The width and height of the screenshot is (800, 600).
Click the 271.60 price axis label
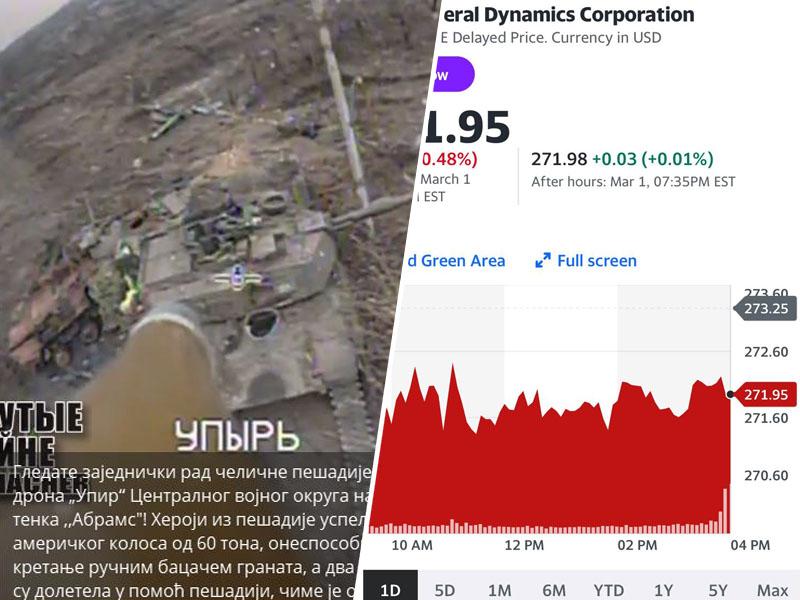coord(766,418)
